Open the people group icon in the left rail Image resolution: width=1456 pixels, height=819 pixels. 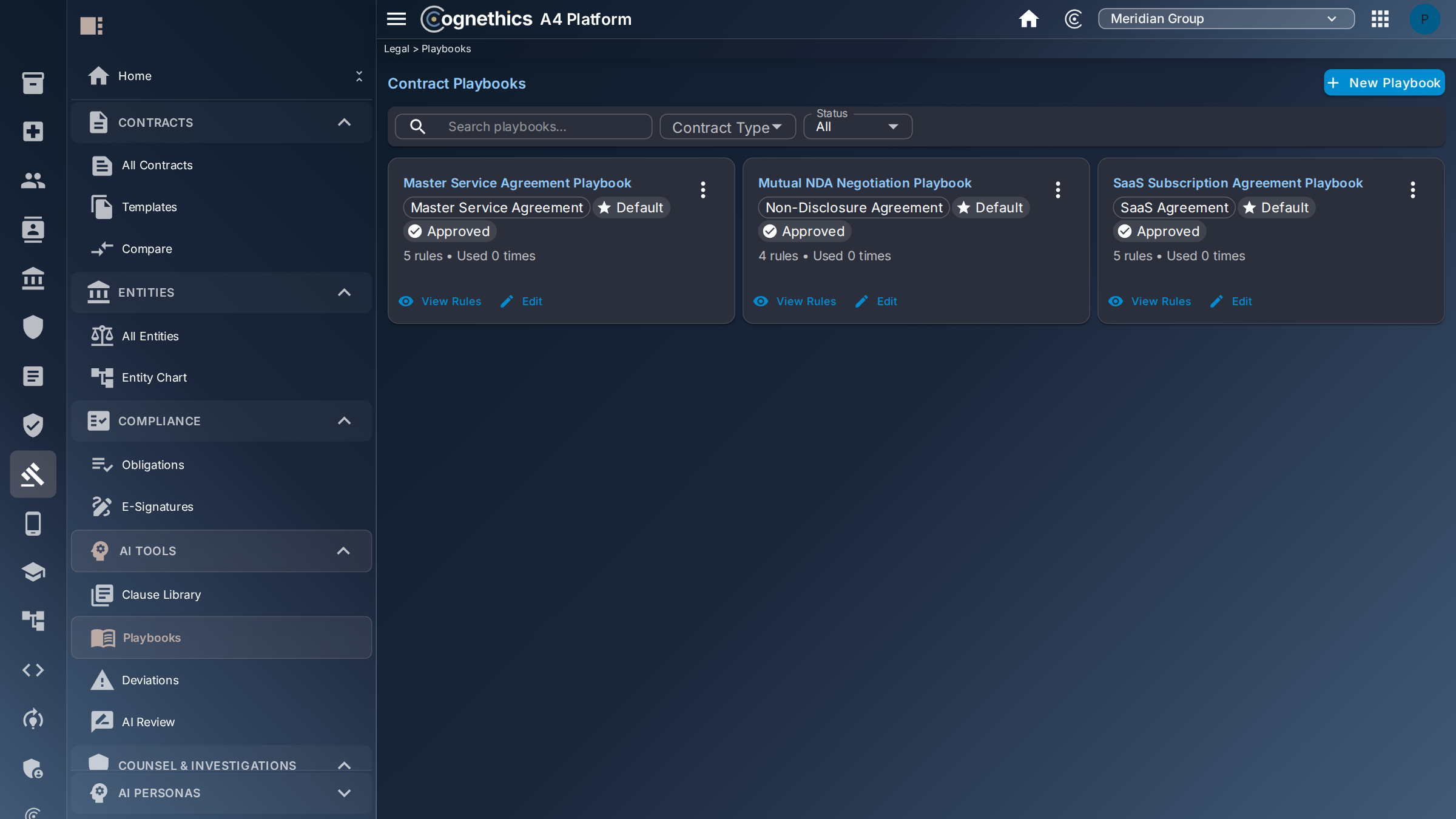coord(33,180)
